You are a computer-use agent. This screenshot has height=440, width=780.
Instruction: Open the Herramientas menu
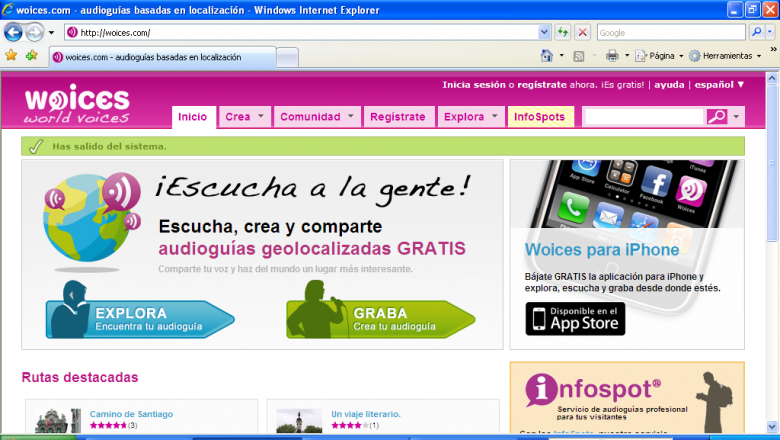click(725, 56)
